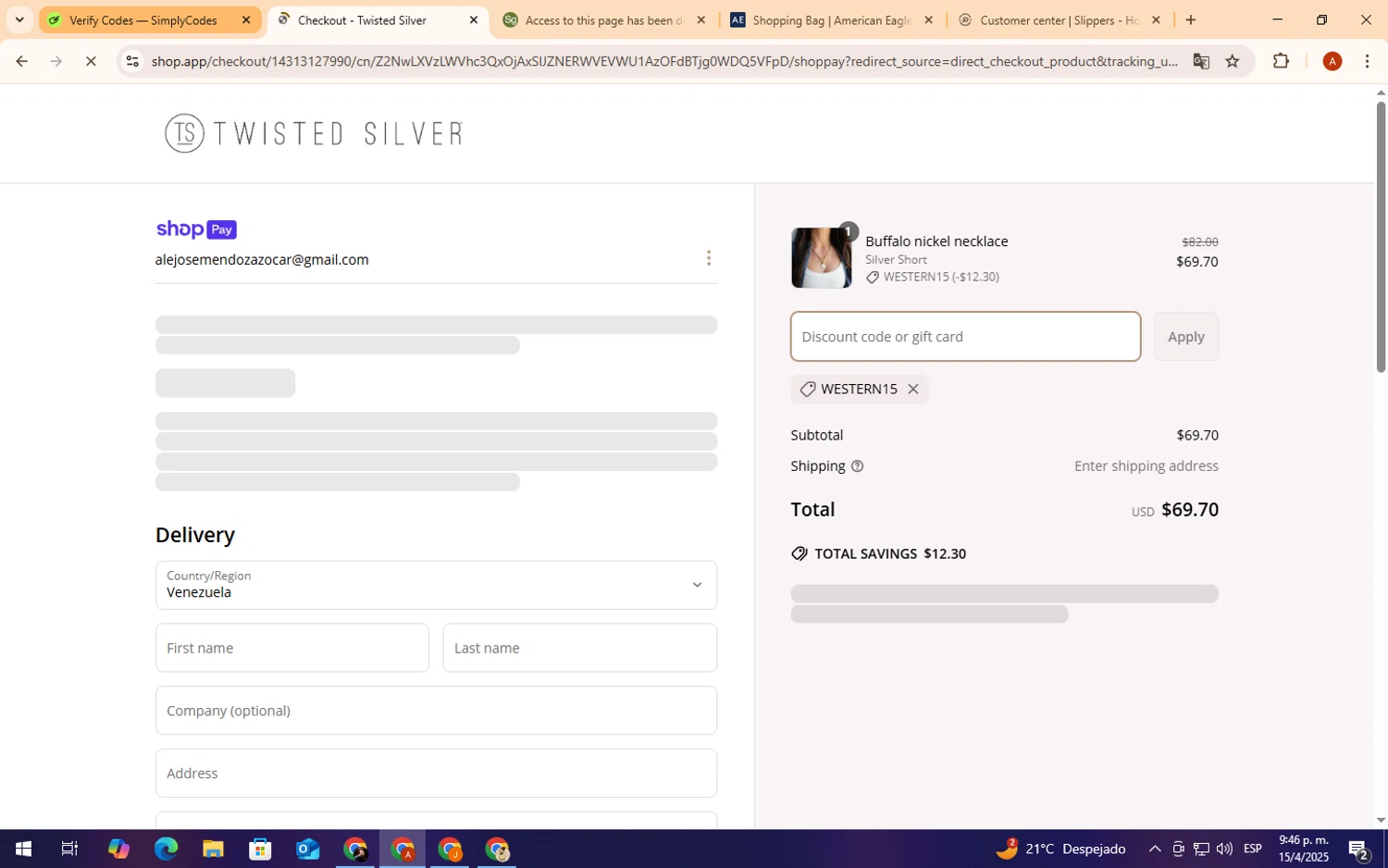This screenshot has width=1388, height=868.
Task: Click the translate page icon
Action: point(1201,62)
